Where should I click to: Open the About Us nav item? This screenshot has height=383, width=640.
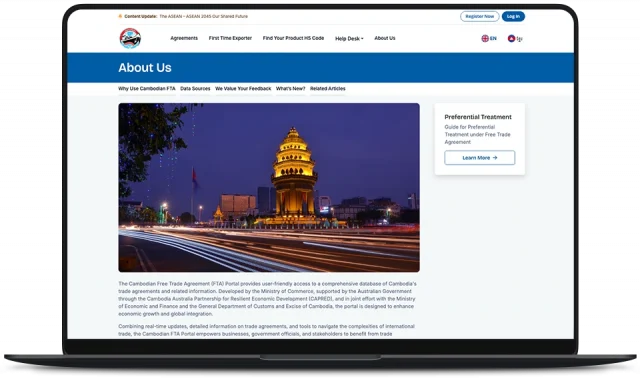click(x=384, y=38)
